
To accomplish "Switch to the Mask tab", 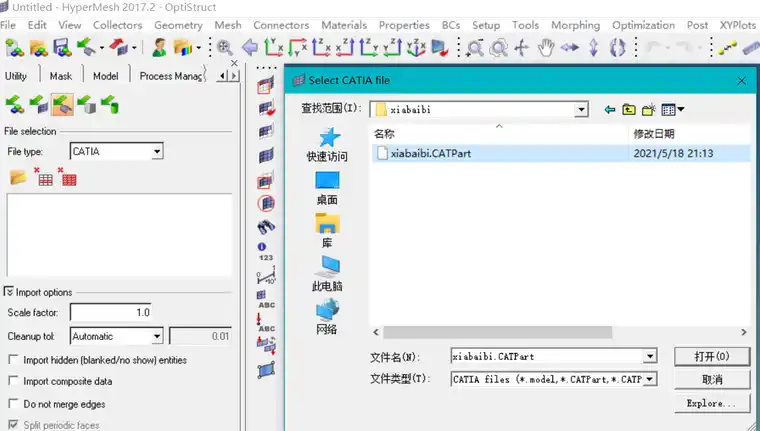I will (x=61, y=76).
